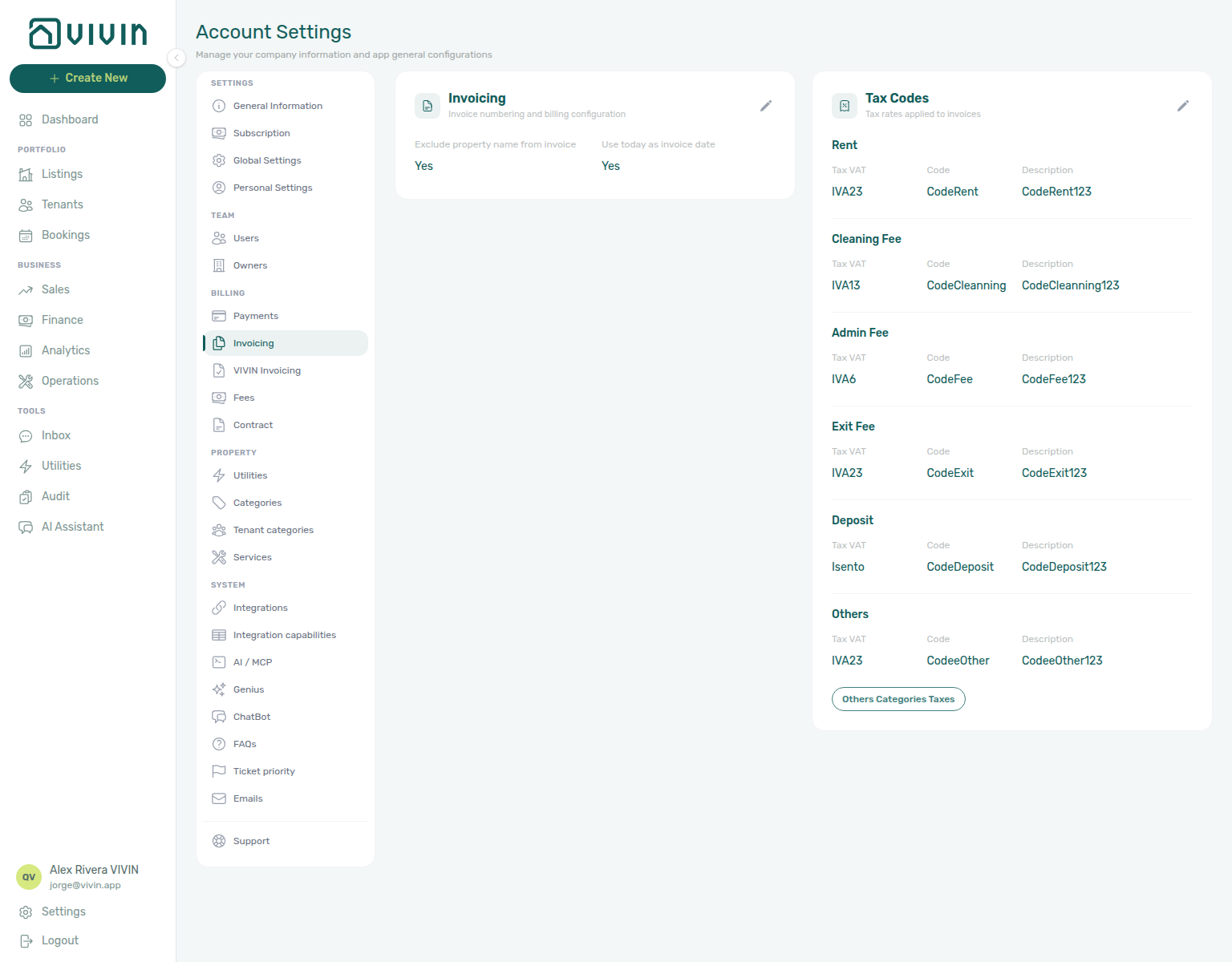The image size is (1232, 962).
Task: Click the CodeCleanning123 description value
Action: [1071, 285]
